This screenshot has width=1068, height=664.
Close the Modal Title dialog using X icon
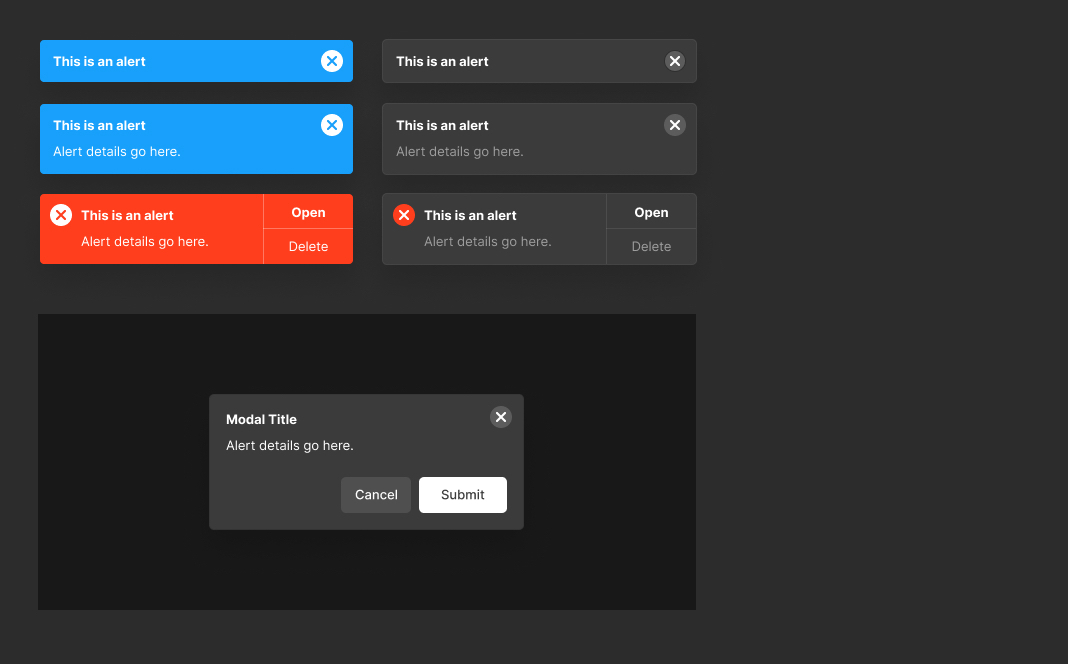(501, 417)
